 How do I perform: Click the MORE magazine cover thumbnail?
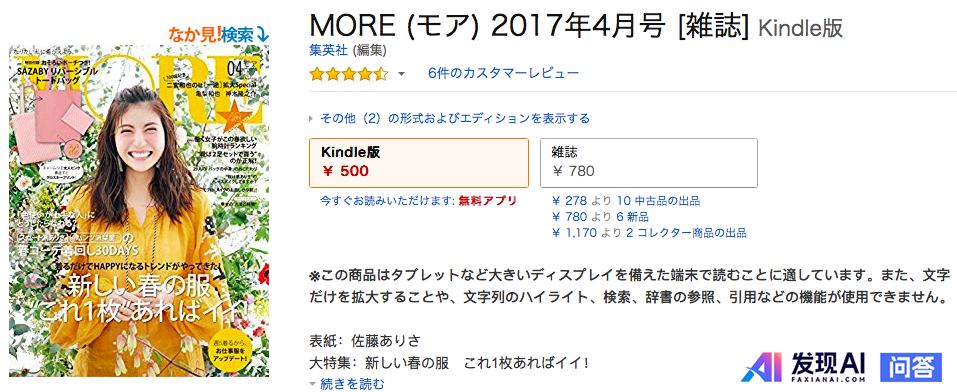point(139,211)
